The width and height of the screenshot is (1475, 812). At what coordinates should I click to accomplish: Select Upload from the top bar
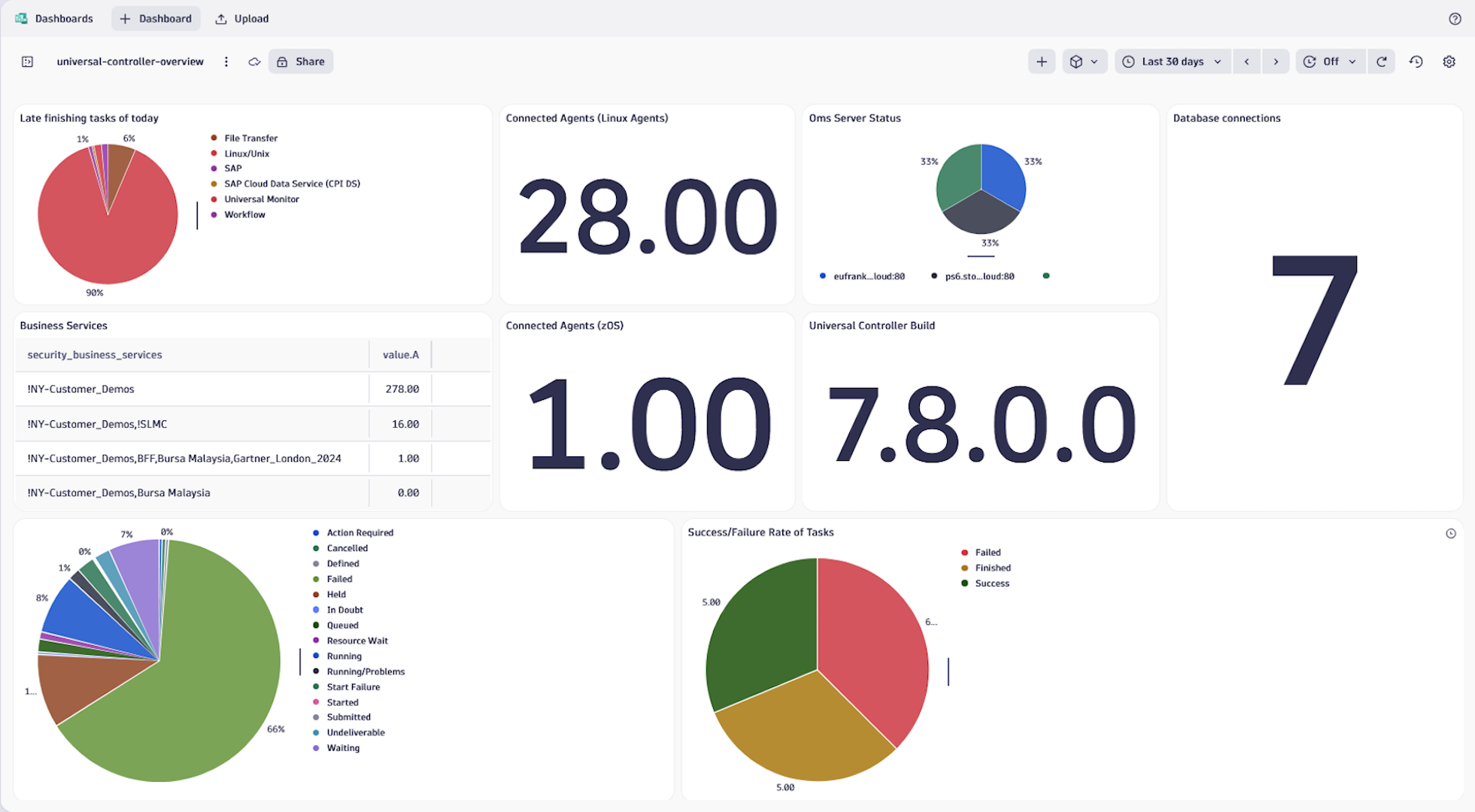pos(241,18)
